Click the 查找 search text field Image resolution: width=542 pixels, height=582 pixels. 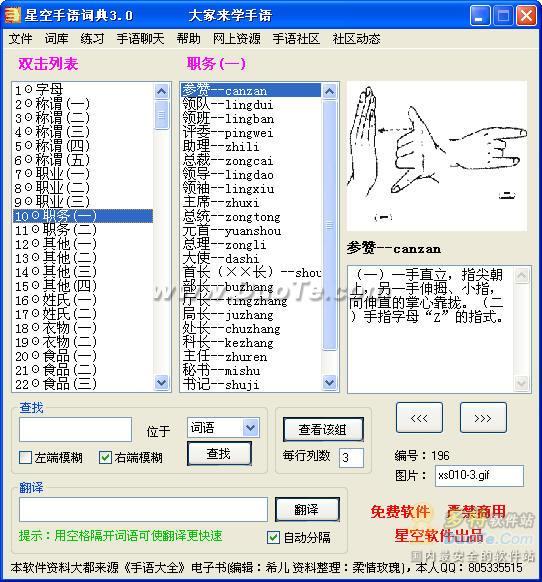point(76,429)
